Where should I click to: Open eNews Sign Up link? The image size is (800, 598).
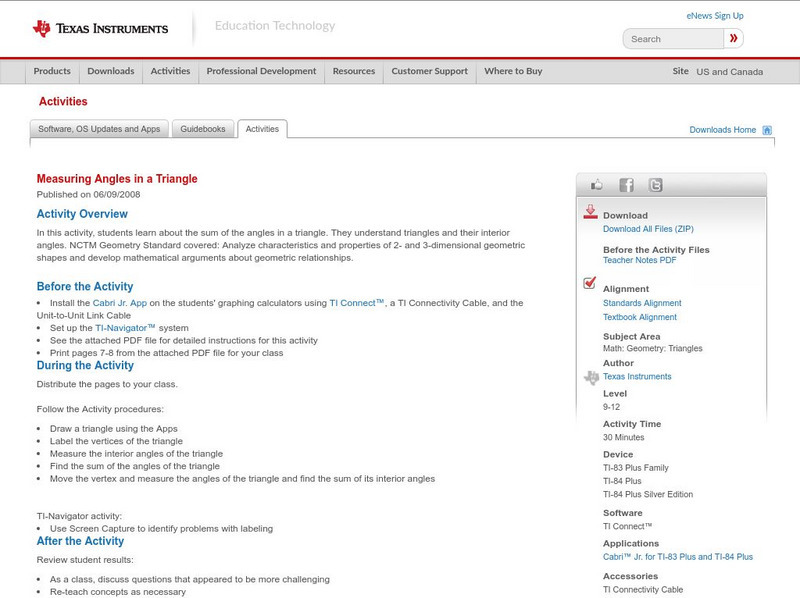pyautogui.click(x=715, y=16)
